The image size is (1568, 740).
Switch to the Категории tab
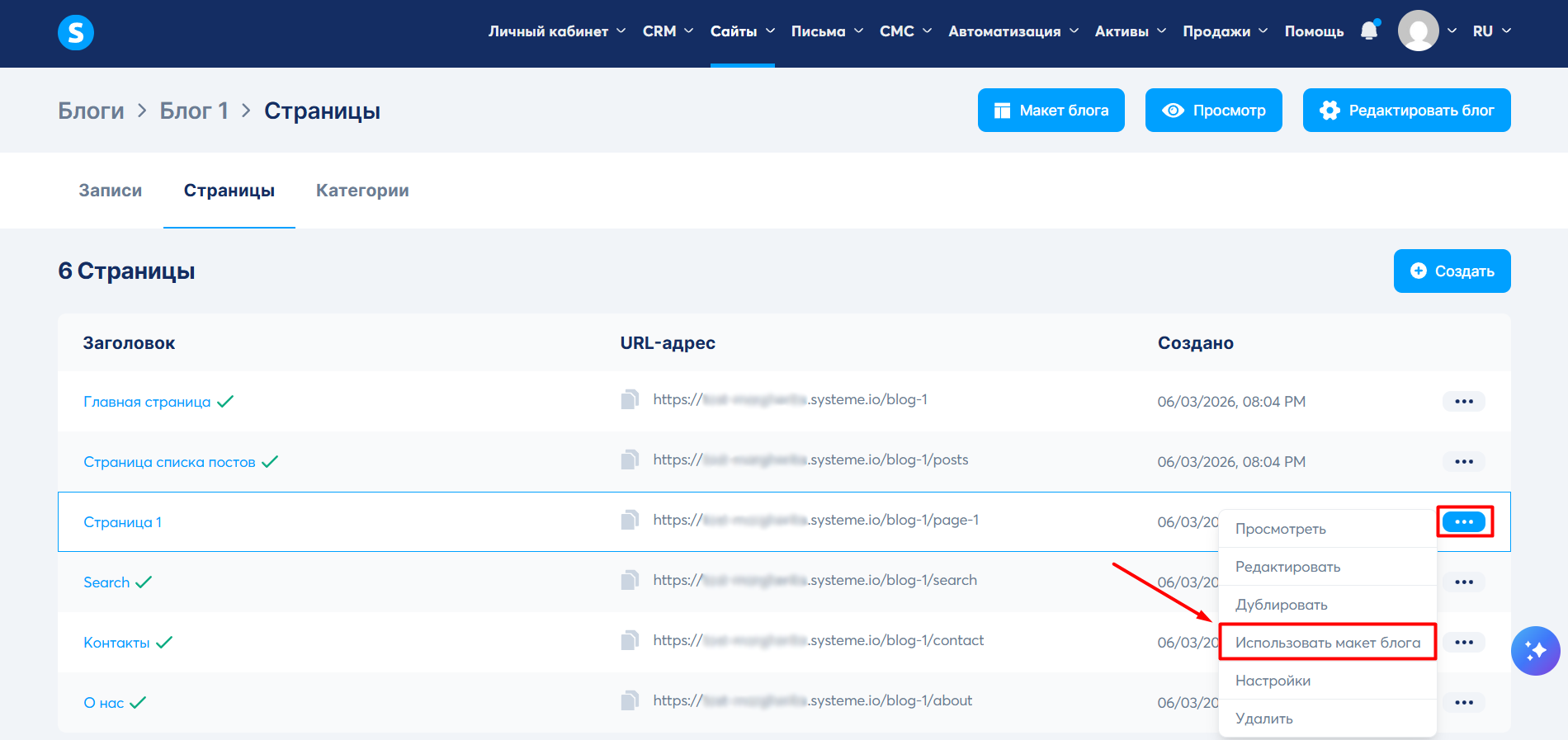point(362,191)
